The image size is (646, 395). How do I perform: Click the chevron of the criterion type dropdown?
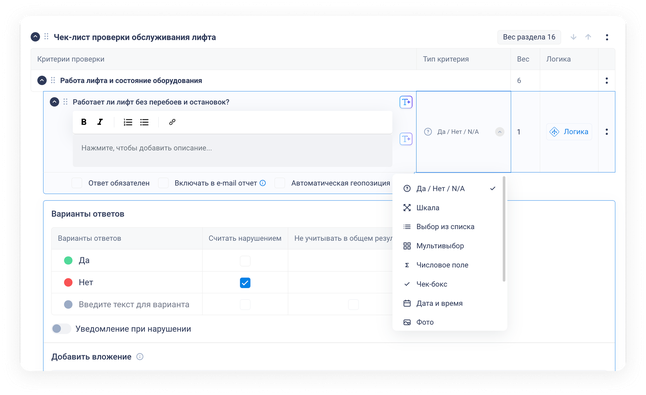pos(499,132)
